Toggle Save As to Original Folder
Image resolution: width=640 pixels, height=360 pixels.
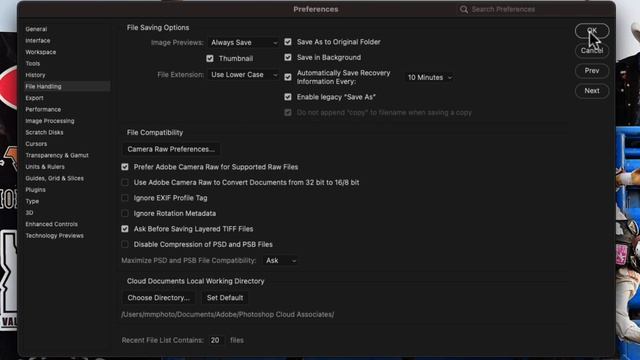[288, 42]
